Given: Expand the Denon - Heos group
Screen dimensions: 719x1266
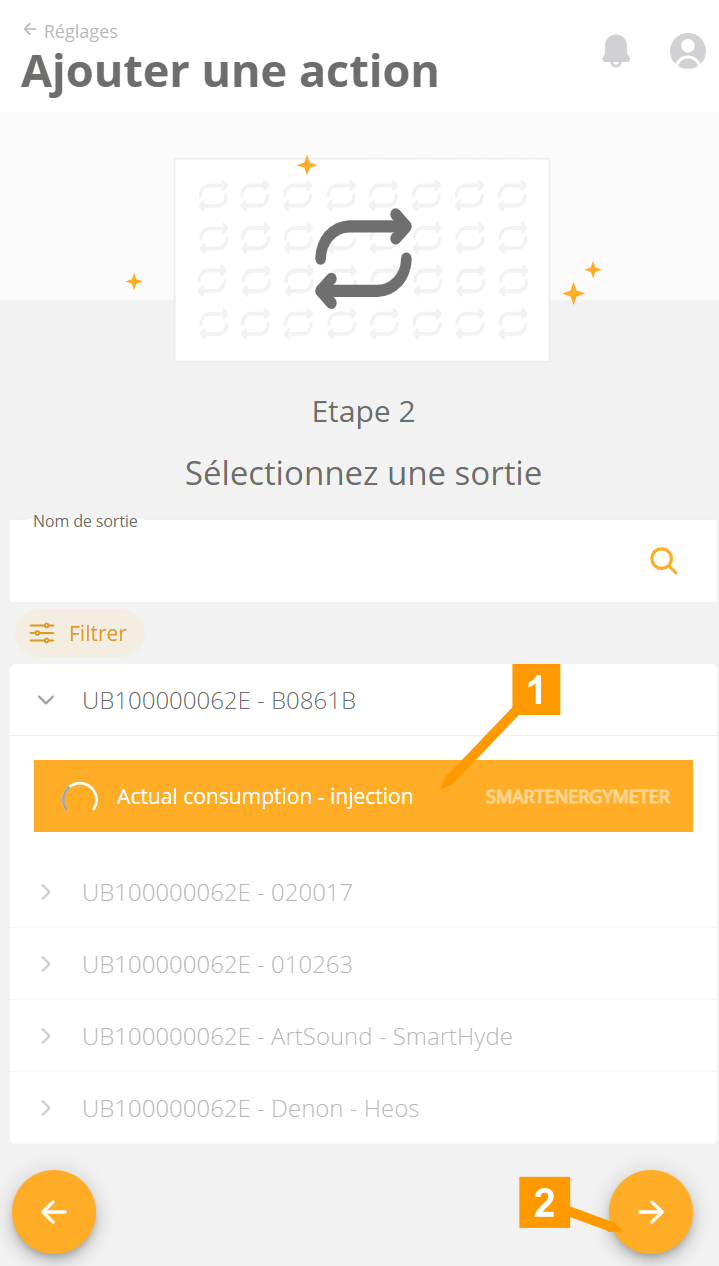Looking at the screenshot, I should pyautogui.click(x=46, y=1108).
